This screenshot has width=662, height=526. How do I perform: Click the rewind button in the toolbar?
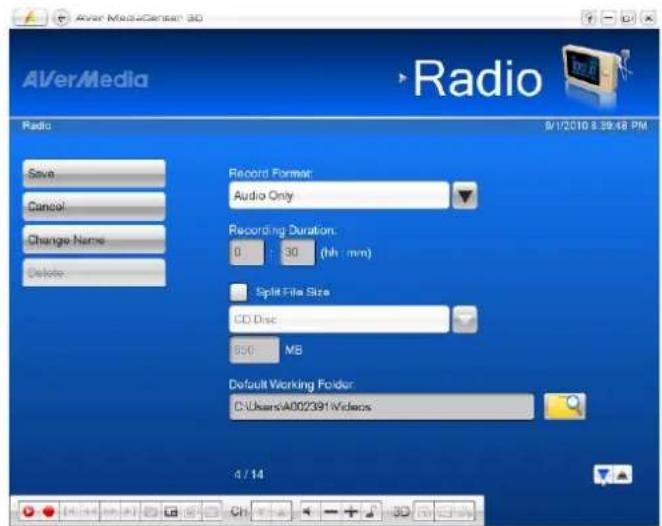point(90,512)
